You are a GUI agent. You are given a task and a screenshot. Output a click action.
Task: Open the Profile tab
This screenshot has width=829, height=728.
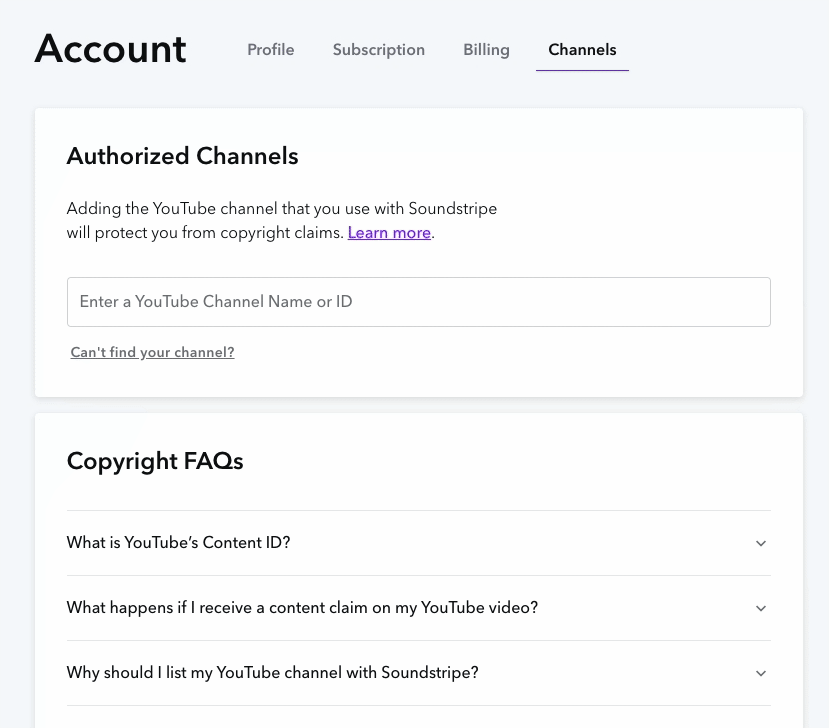coord(271,50)
